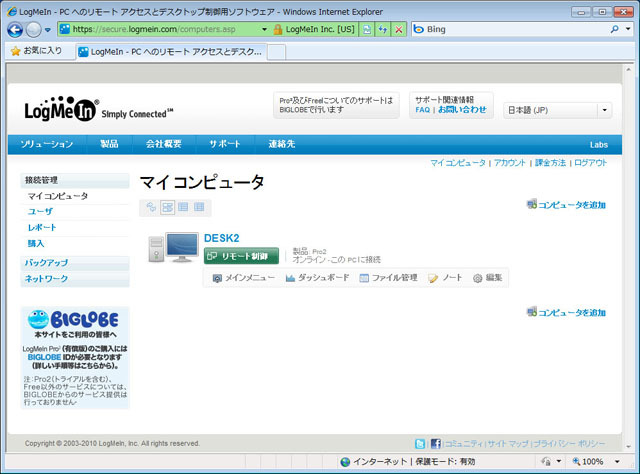Click the ログアウト logout link
640x474 pixels.
coord(591,163)
